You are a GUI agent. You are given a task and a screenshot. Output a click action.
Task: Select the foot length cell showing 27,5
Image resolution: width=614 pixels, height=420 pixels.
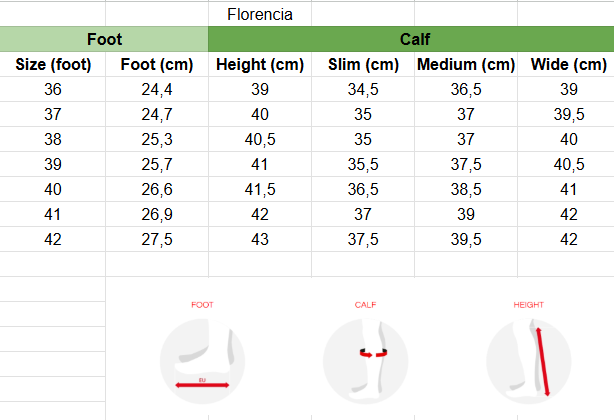[x=156, y=240]
